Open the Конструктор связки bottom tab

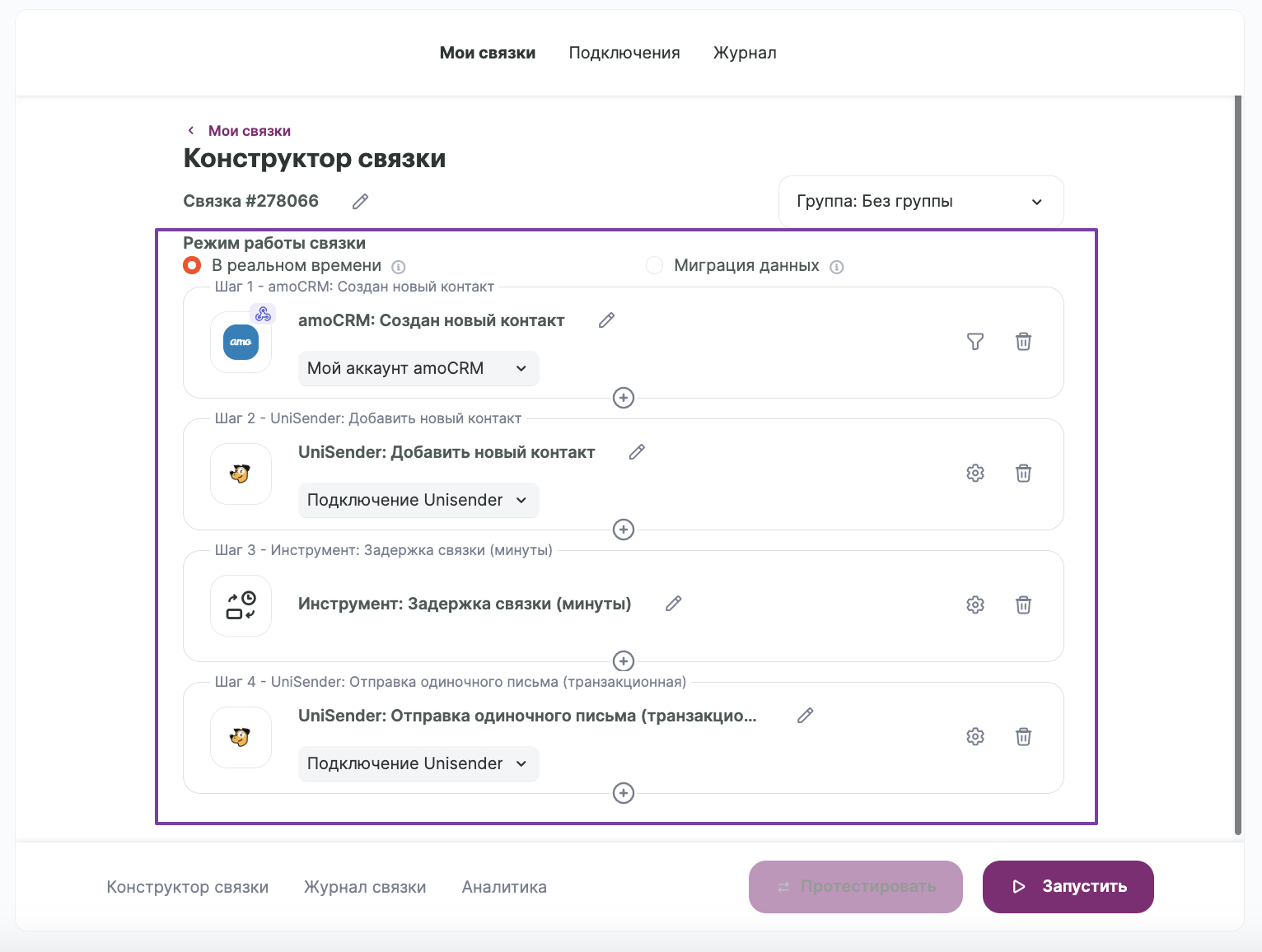[188, 887]
